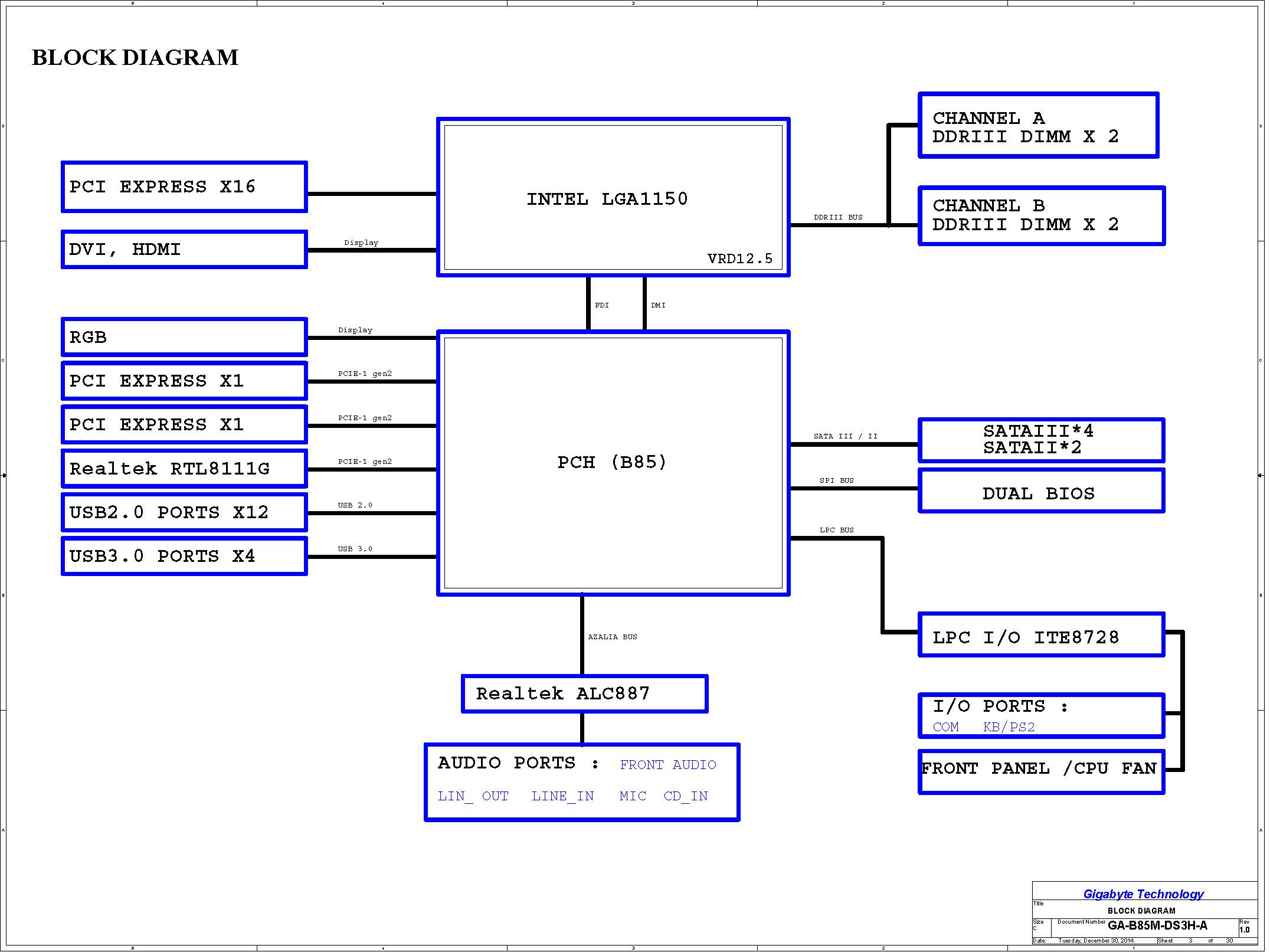Image resolution: width=1270 pixels, height=952 pixels.
Task: Select the USB2.0 PORTS X12 block
Action: pyautogui.click(x=184, y=512)
